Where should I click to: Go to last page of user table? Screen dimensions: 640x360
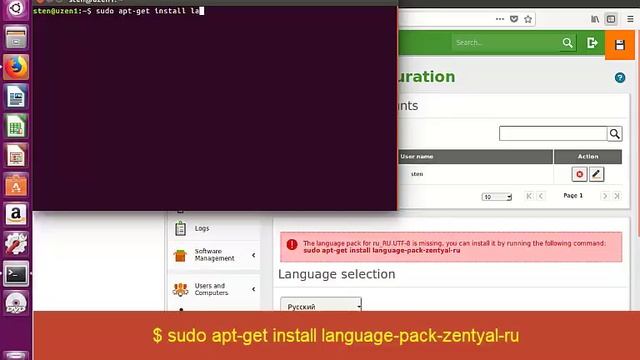(x=617, y=196)
